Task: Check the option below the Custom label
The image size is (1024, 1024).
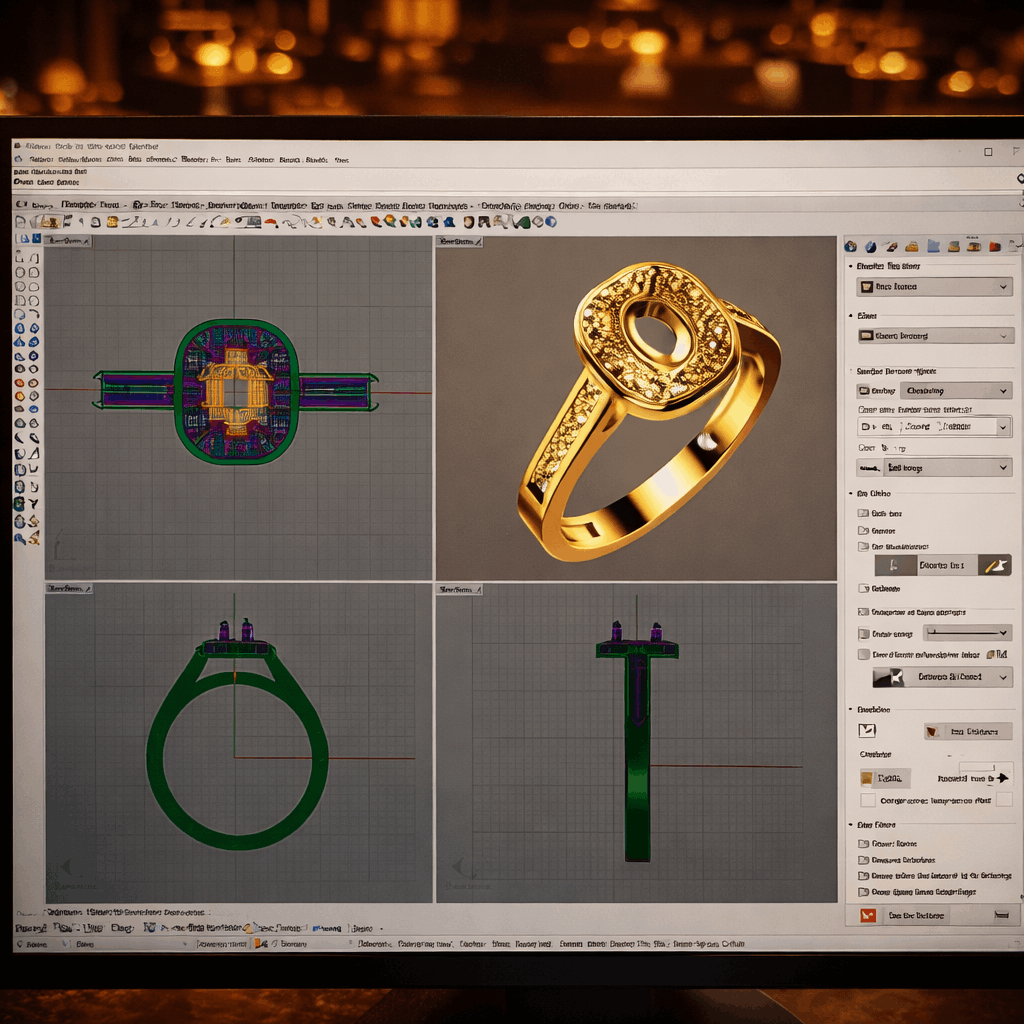Action: 867,800
